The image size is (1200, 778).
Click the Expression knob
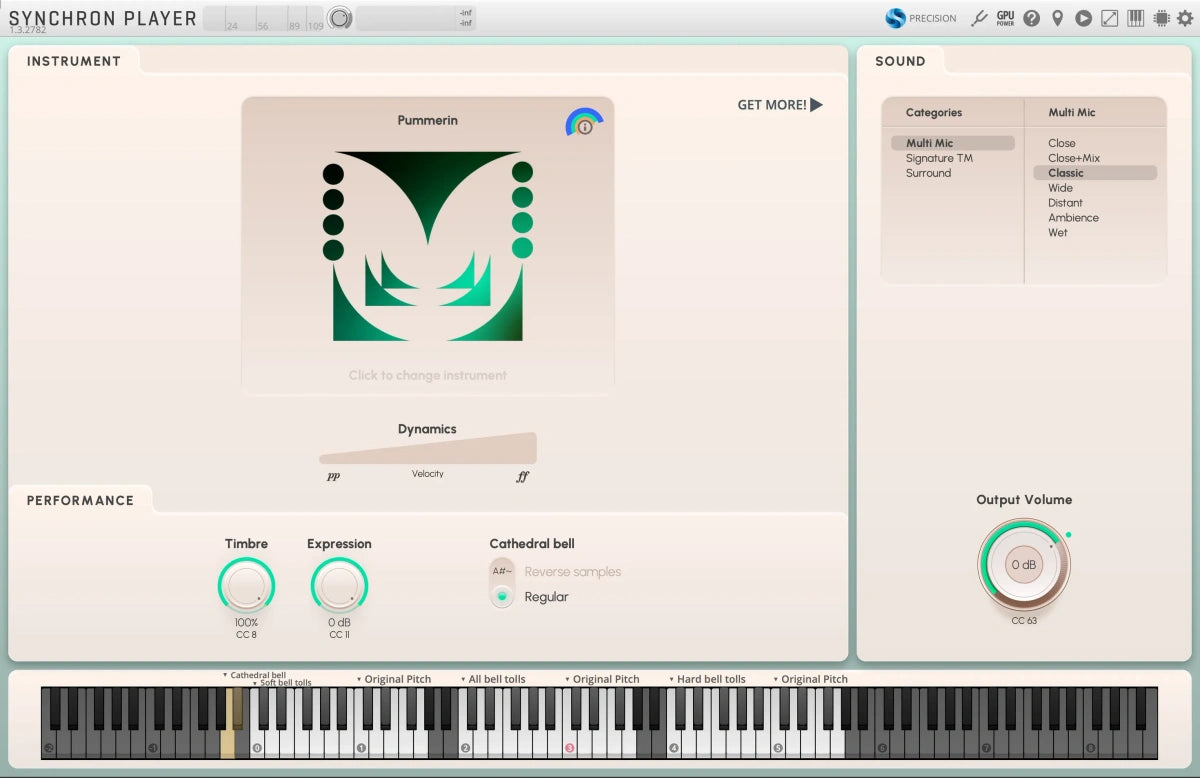coord(339,585)
